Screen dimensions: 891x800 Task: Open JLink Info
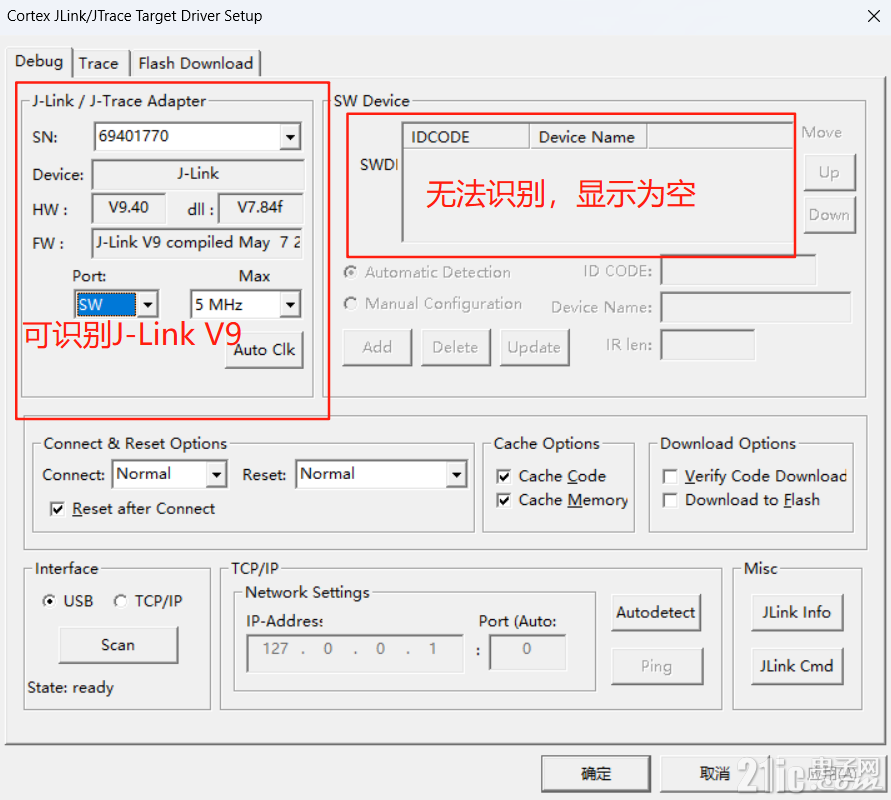797,612
